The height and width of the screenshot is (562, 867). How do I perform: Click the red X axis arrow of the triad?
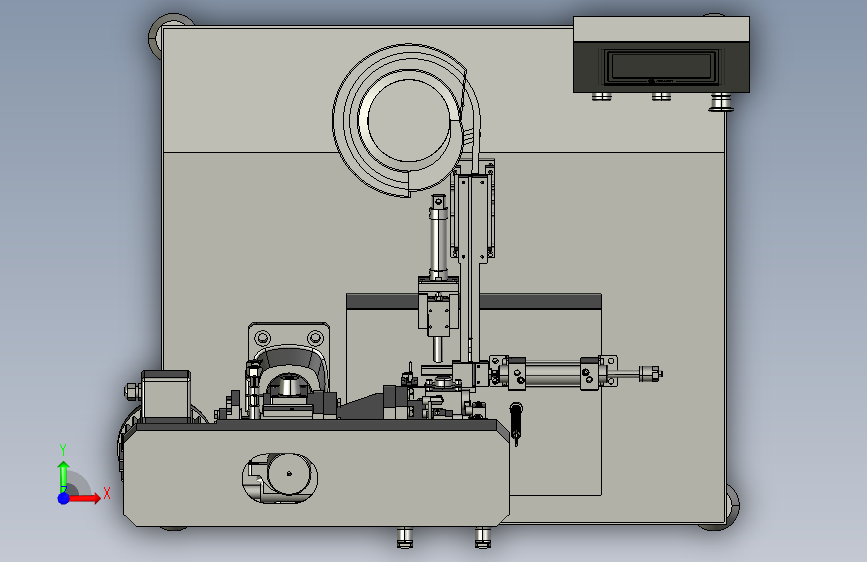pyautogui.click(x=84, y=498)
